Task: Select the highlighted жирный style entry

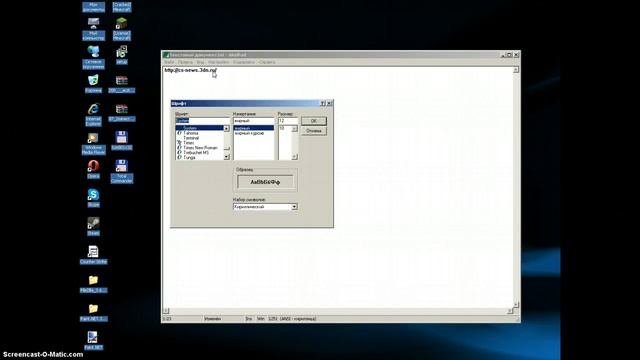Action: 253,128
